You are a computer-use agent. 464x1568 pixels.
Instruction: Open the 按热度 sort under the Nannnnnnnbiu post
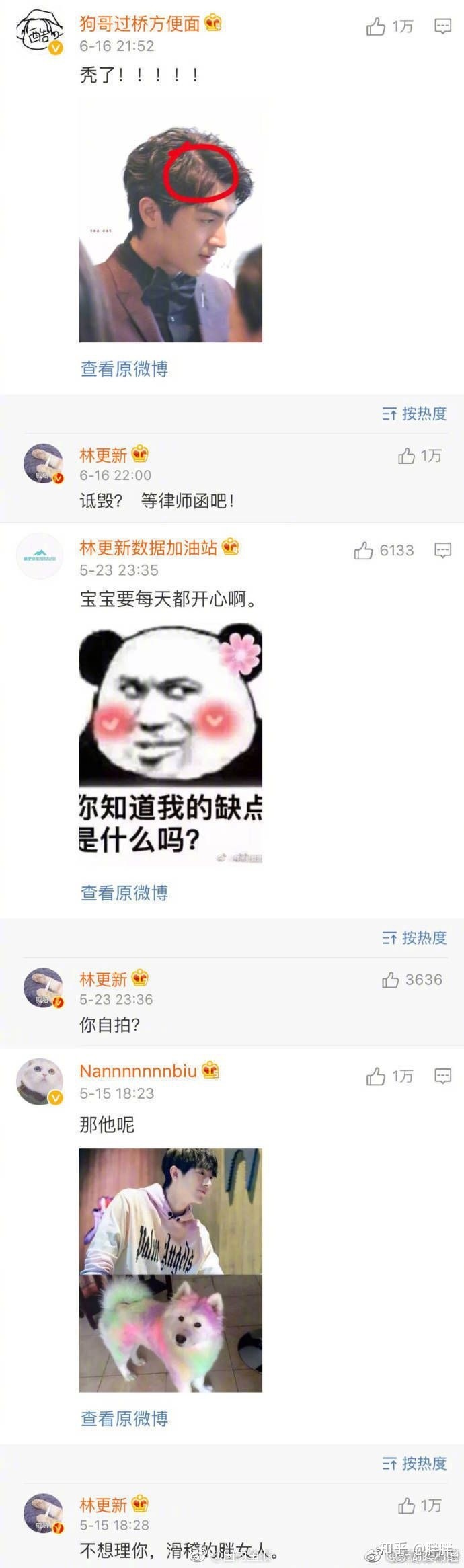point(414,1463)
